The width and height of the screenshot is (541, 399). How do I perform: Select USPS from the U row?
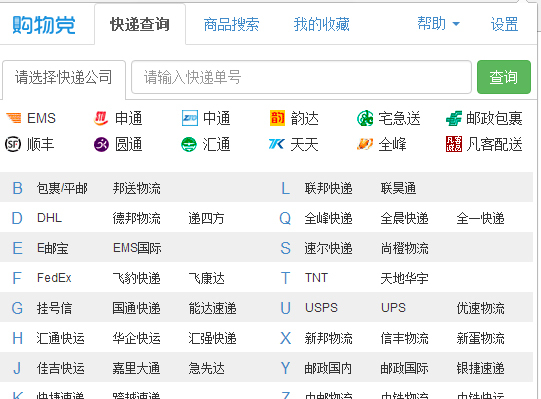pos(321,308)
